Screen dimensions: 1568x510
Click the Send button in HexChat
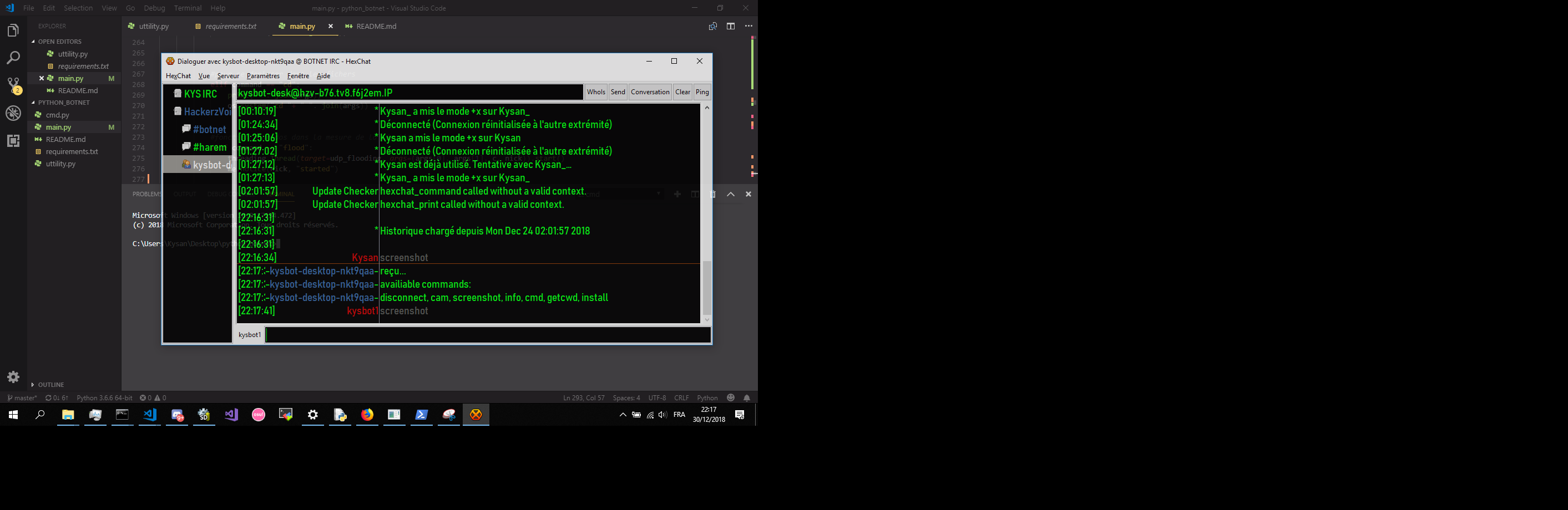tap(618, 92)
